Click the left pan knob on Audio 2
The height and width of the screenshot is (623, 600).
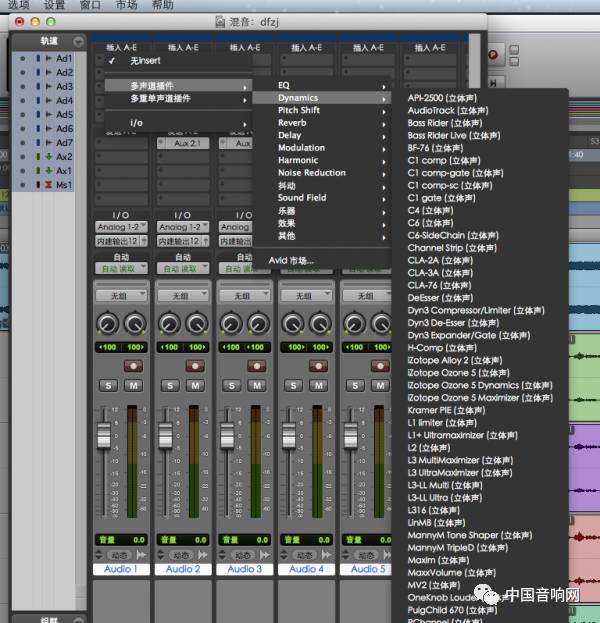tap(170, 322)
